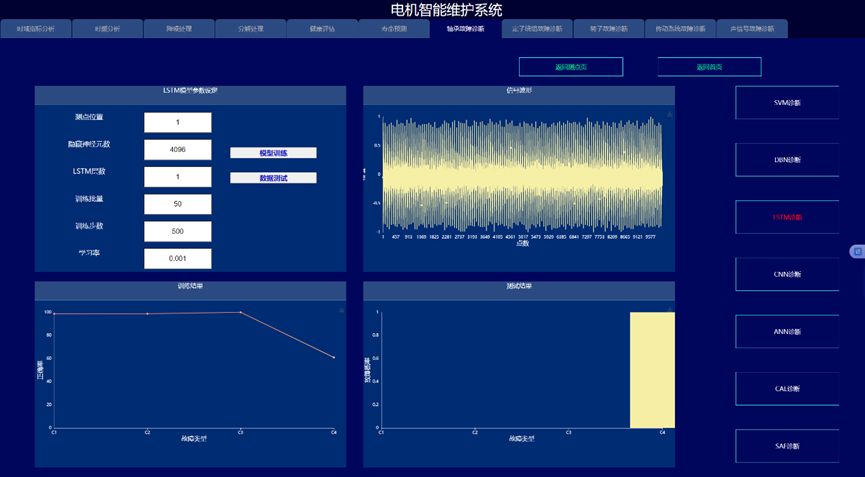This screenshot has height=477, width=865.
Task: Click the yellow C4 bar in test results
Action: pos(652,370)
